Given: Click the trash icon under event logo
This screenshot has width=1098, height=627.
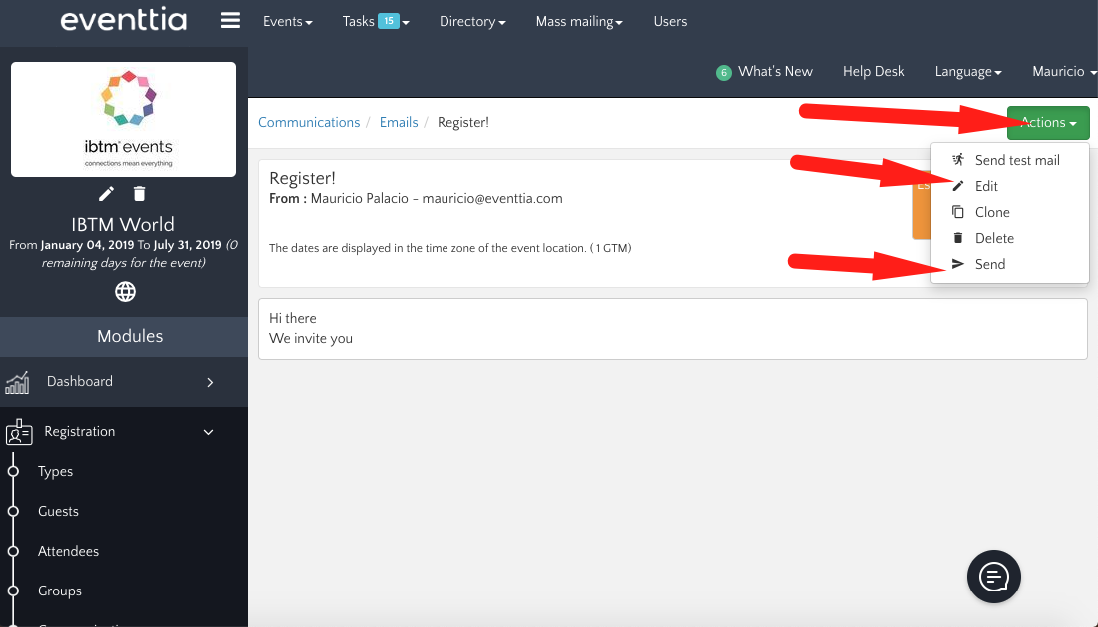Looking at the screenshot, I should tap(140, 194).
